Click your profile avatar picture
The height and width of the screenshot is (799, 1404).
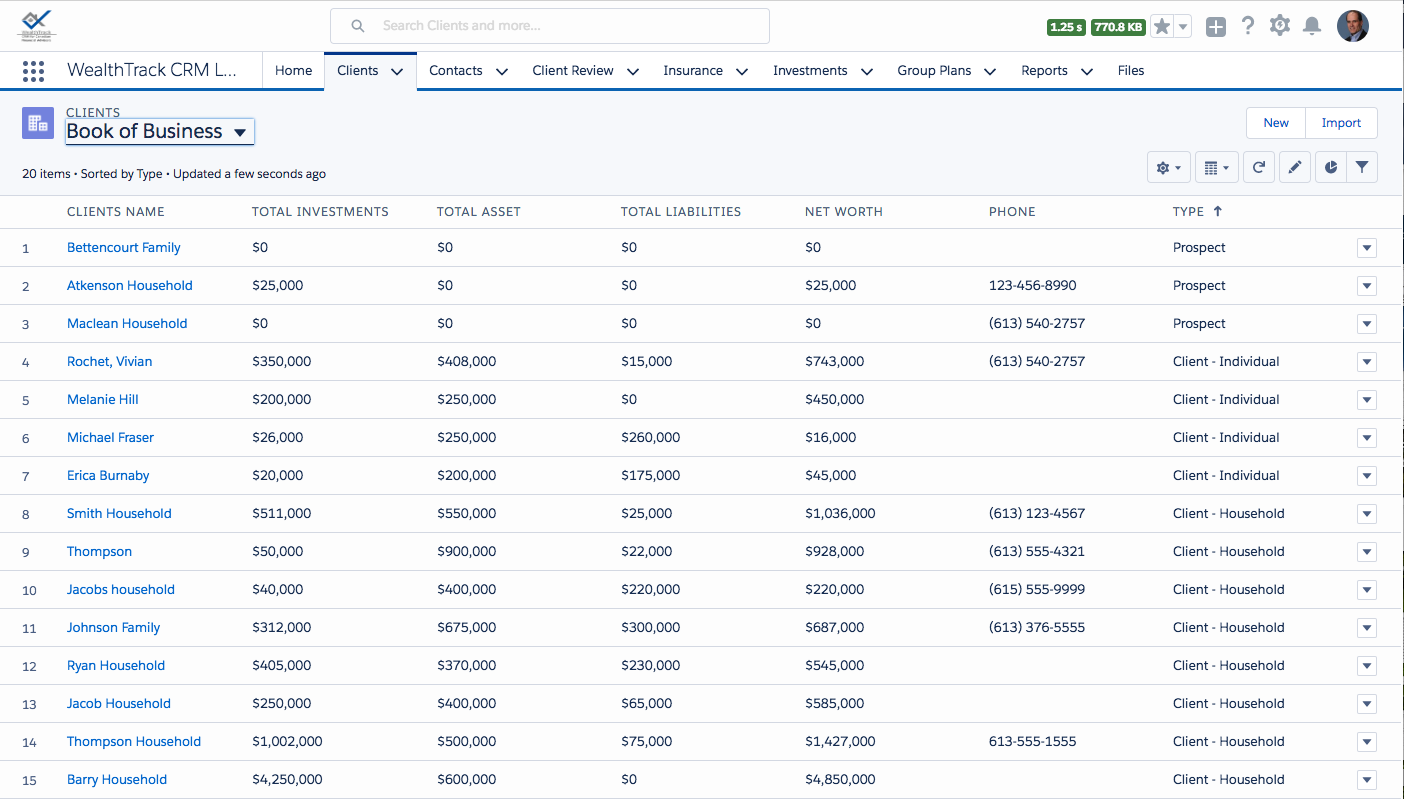pyautogui.click(x=1353, y=25)
